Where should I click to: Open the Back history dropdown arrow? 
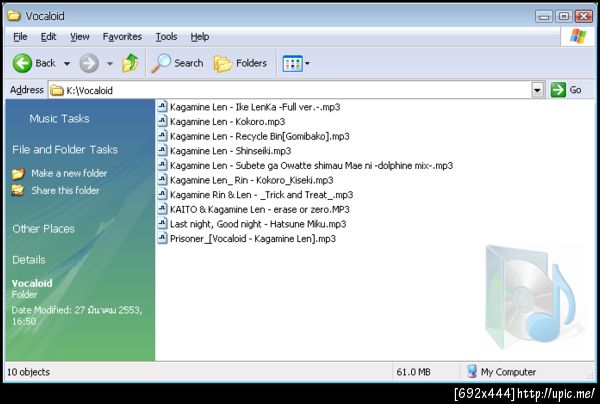point(67,64)
